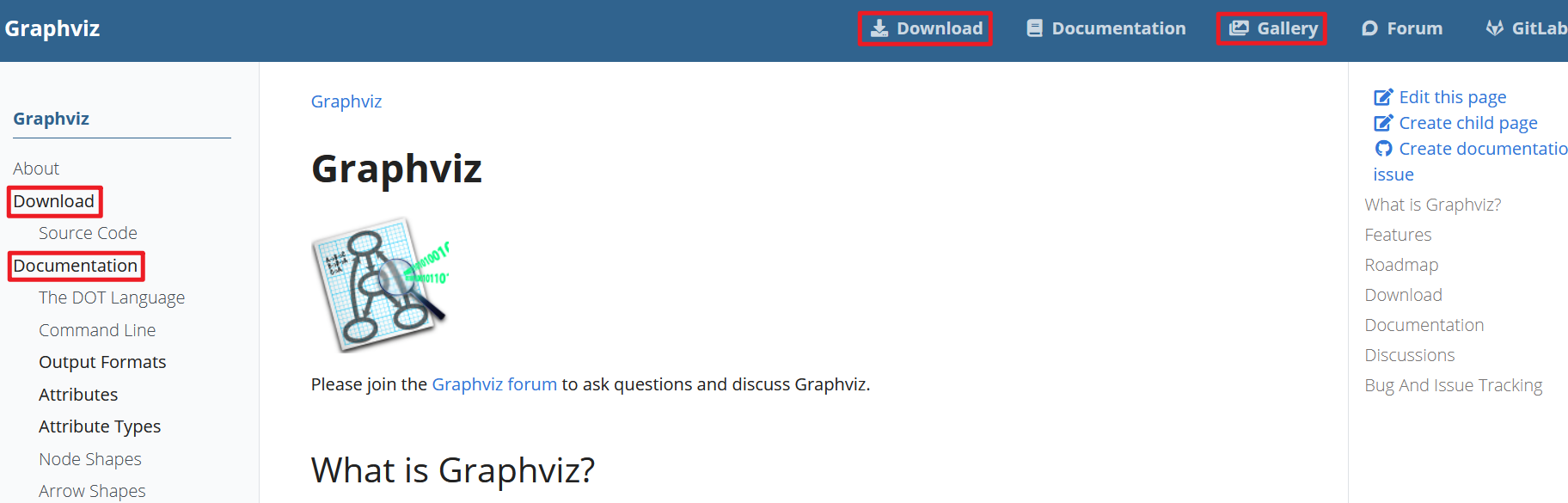Screen dimensions: 1568x503
Task: Click the pencil icon beside Create child page
Action: pos(1383,122)
